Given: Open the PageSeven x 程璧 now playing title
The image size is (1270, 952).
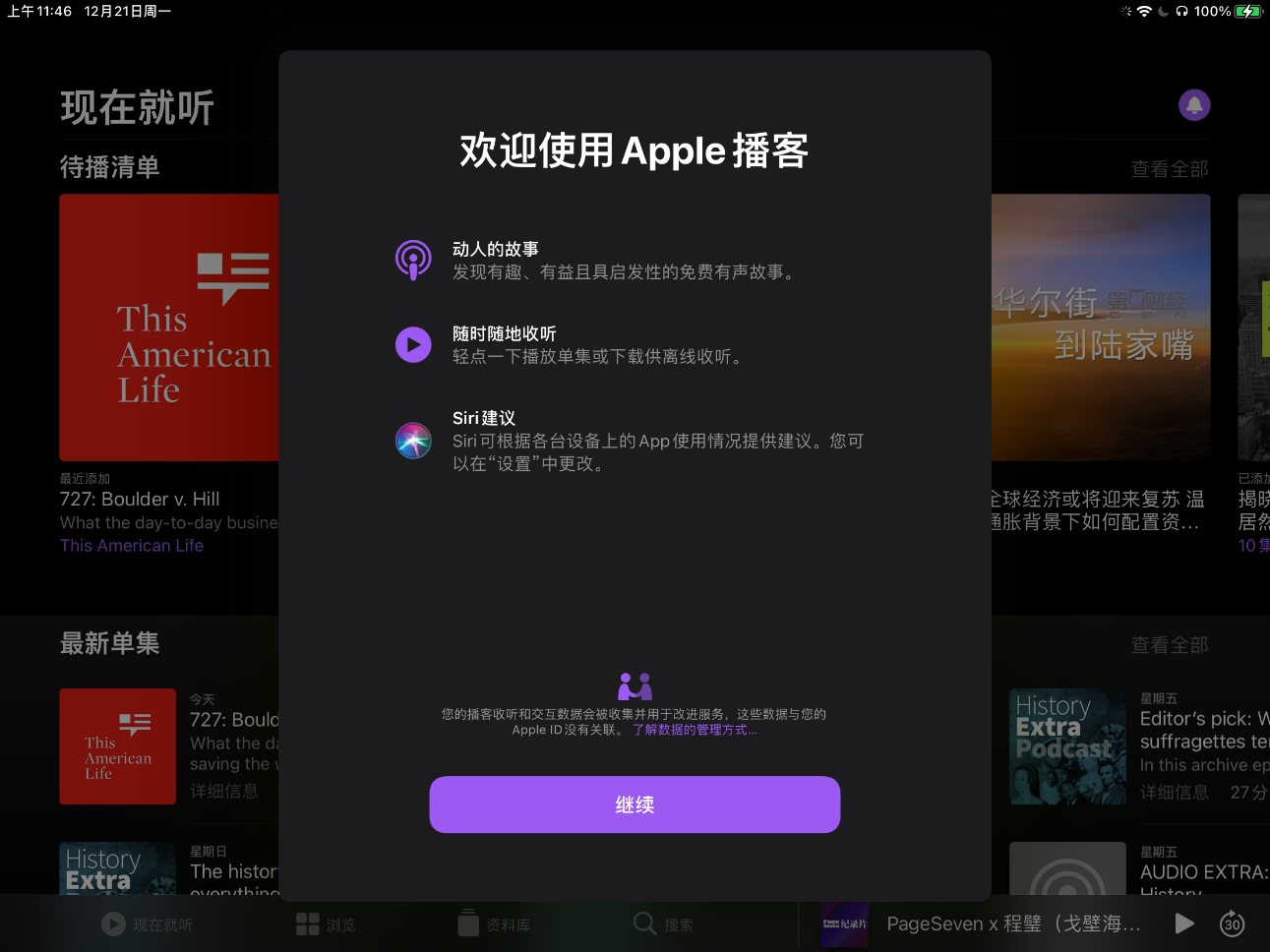Looking at the screenshot, I should [x=1013, y=923].
